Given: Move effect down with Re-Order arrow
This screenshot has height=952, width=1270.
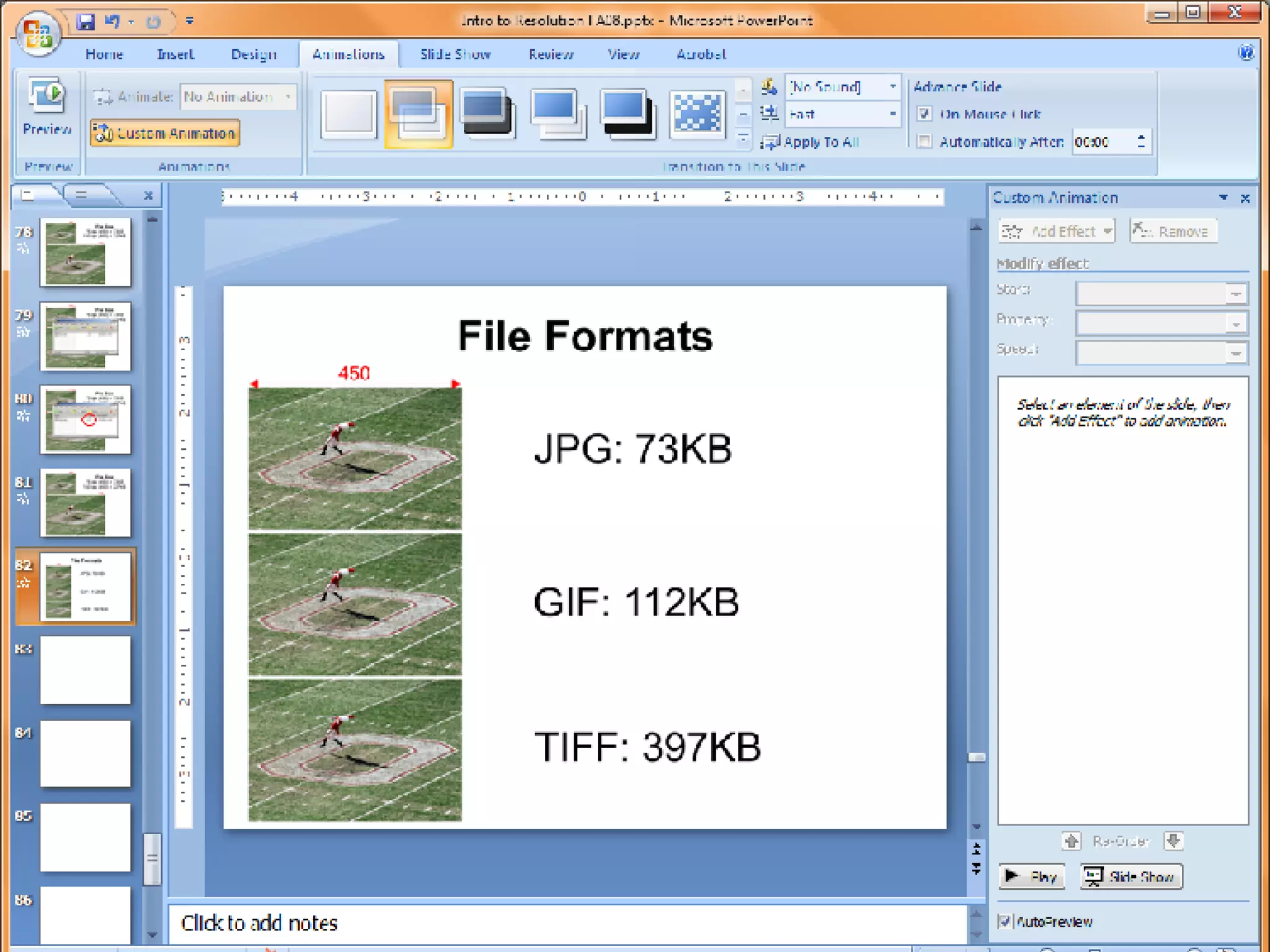Looking at the screenshot, I should pyautogui.click(x=1173, y=841).
